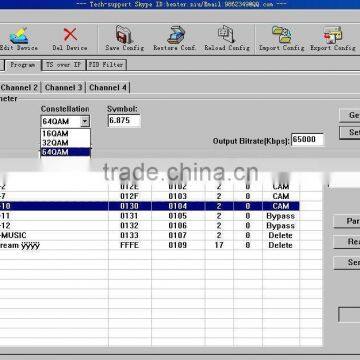This screenshot has height=360, width=360.
Task: Click the 0109 cell
Action: coord(178,245)
